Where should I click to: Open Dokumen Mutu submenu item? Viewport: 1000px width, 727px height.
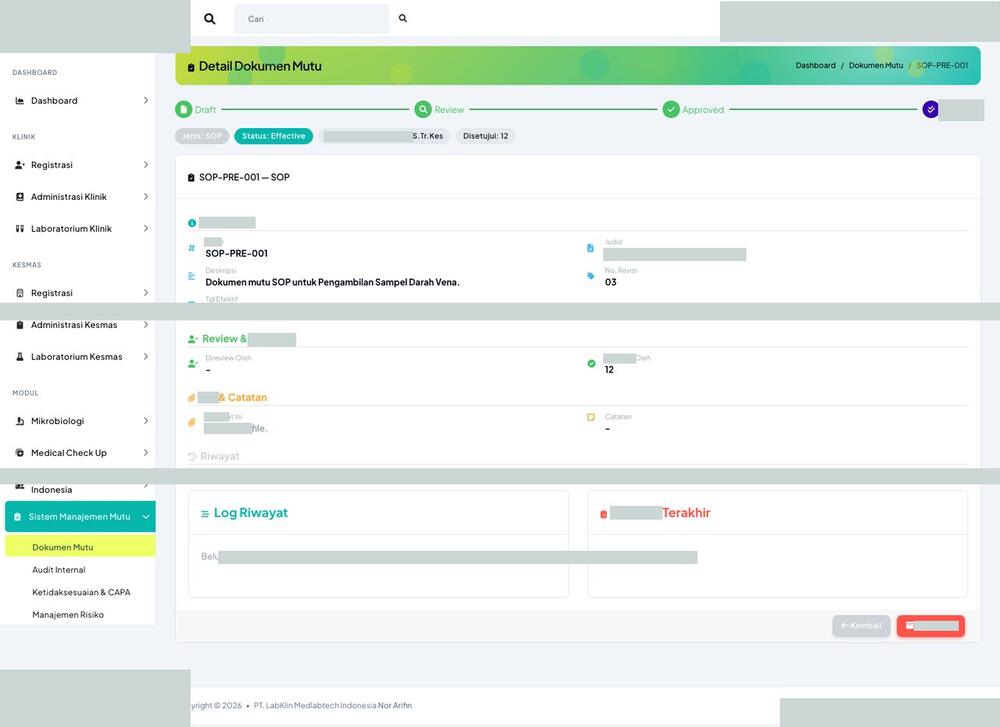point(80,547)
